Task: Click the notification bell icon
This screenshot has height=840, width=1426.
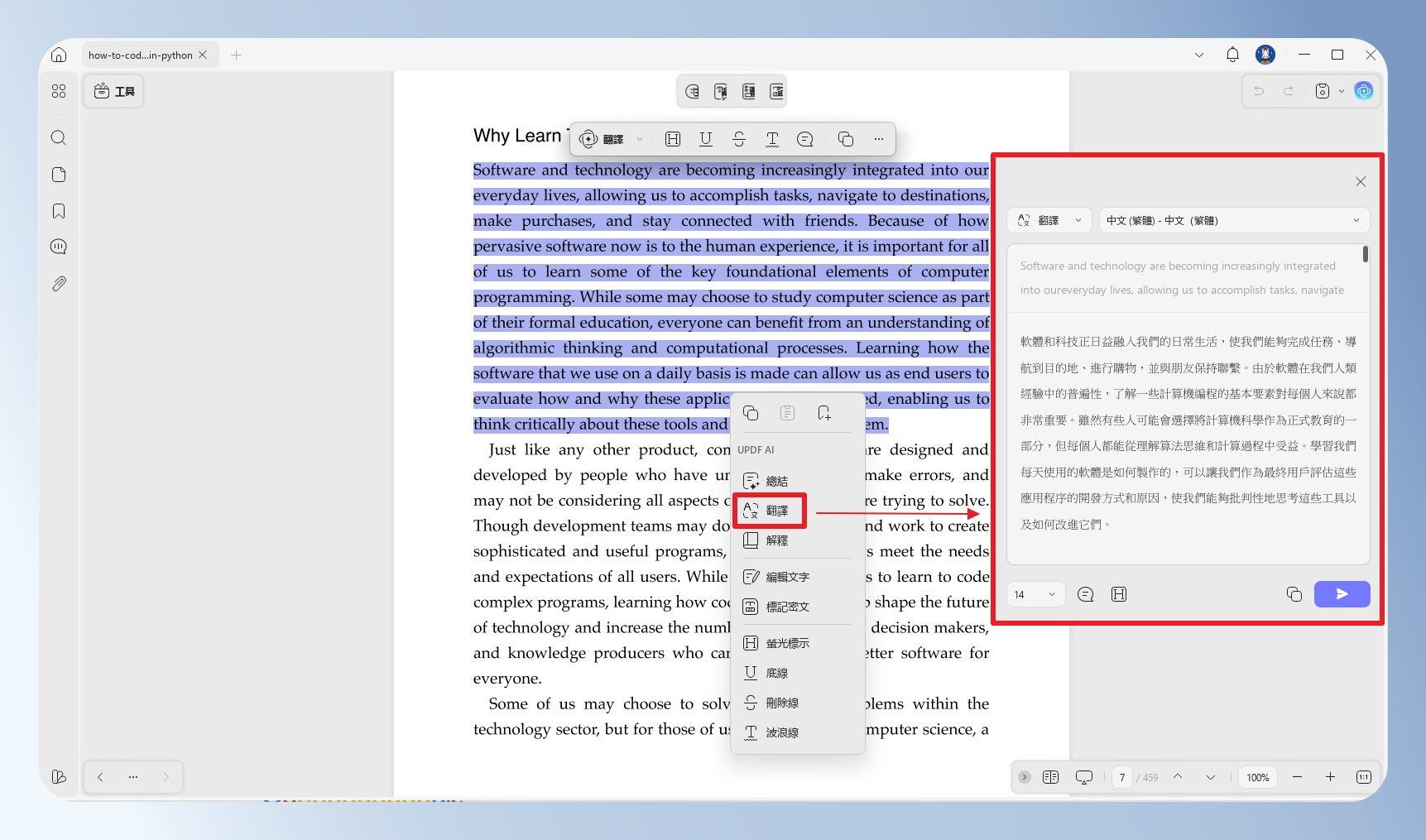Action: 1232,55
